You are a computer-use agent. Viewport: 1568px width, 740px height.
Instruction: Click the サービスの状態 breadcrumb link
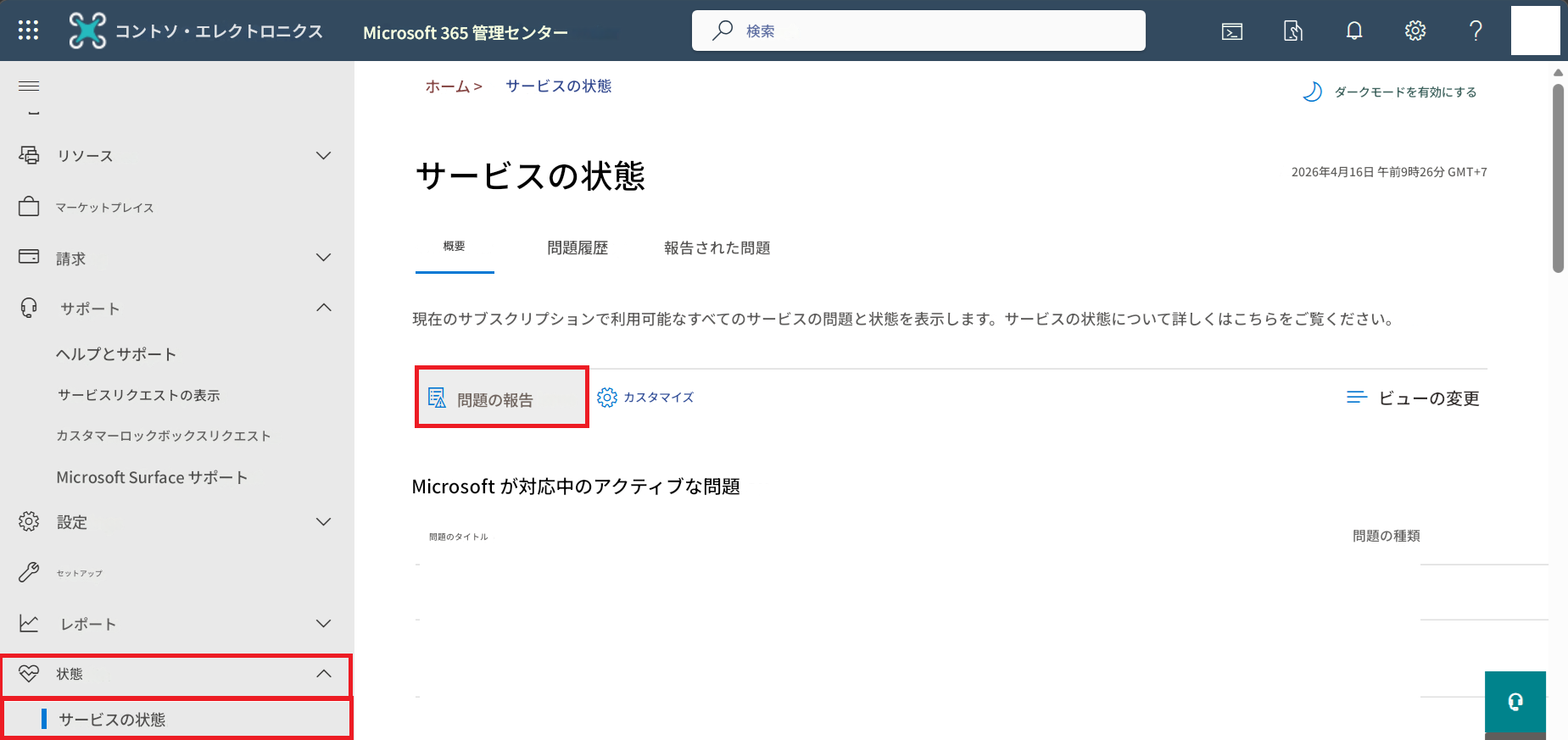[x=559, y=86]
